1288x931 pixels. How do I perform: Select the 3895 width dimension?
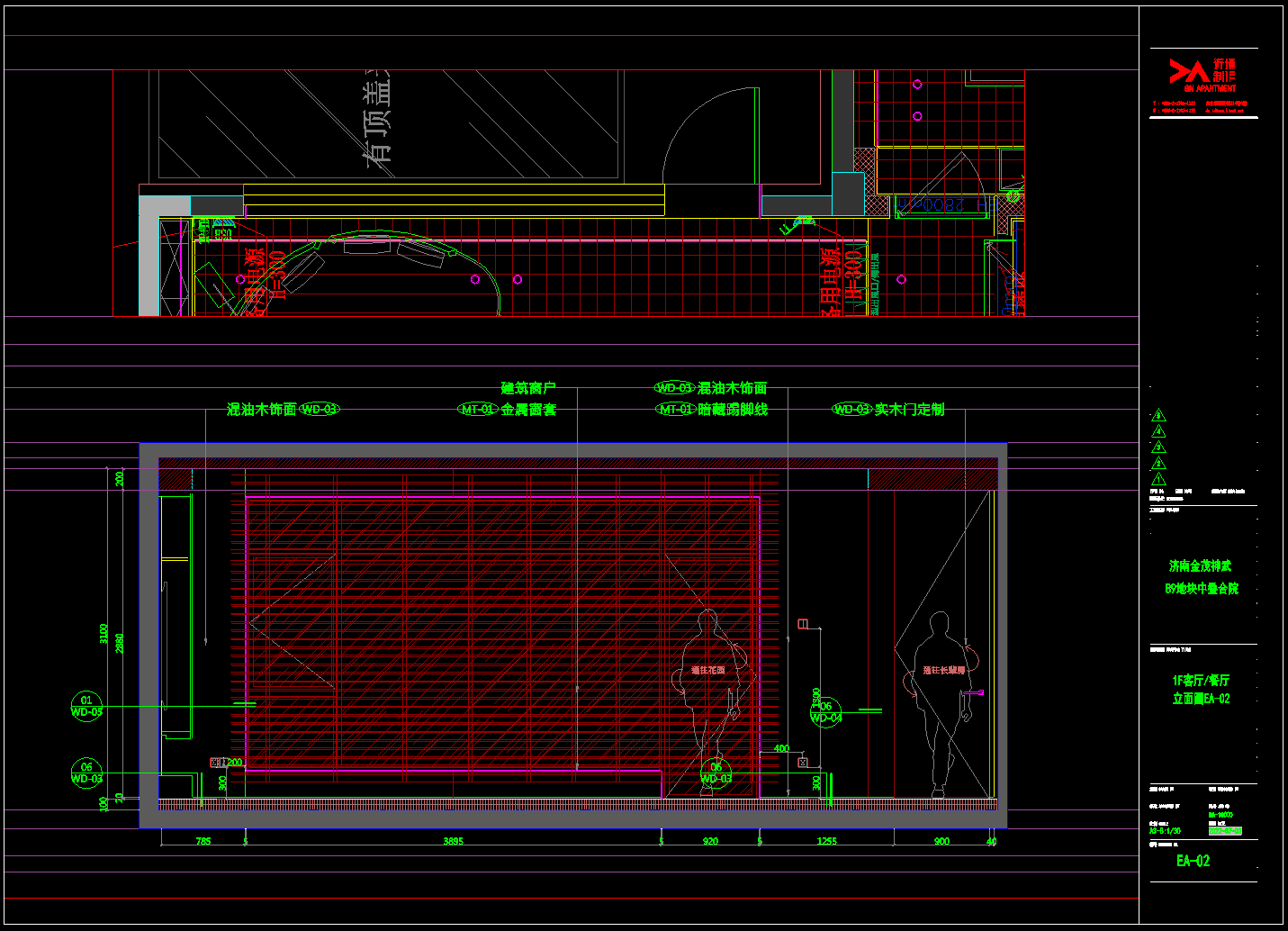pyautogui.click(x=454, y=841)
